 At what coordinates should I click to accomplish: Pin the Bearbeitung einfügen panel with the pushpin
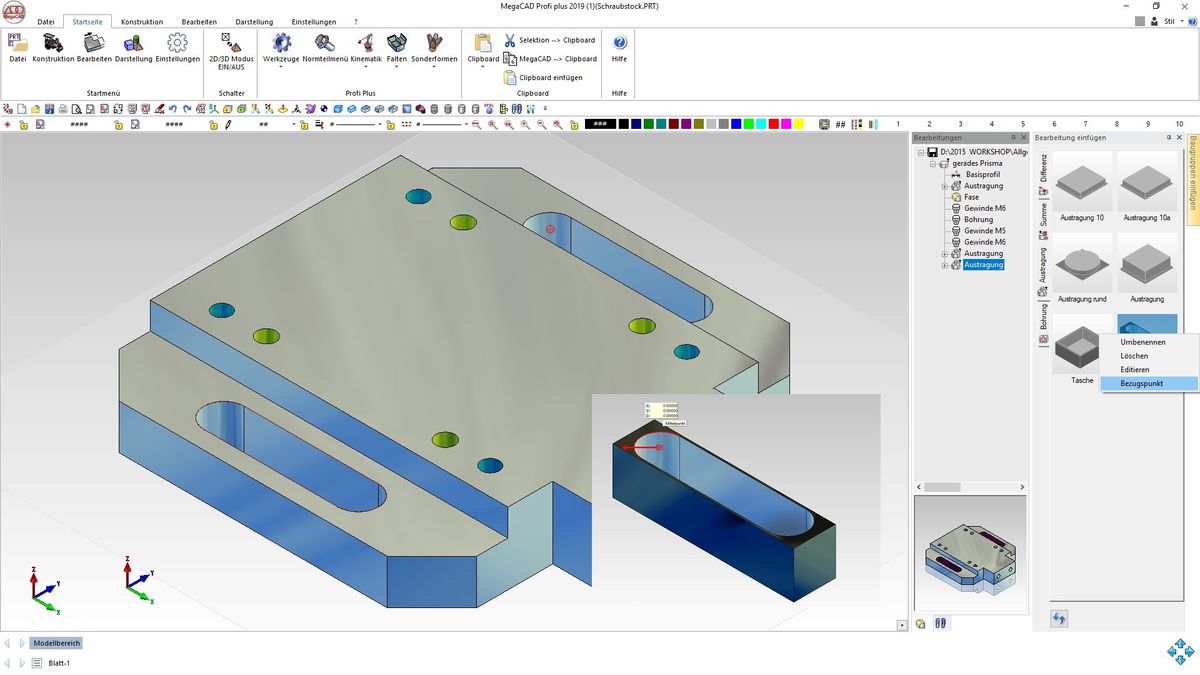coord(1169,137)
